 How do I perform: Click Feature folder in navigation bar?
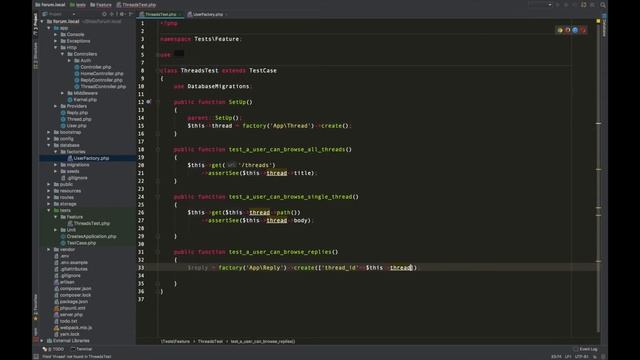[x=101, y=5]
